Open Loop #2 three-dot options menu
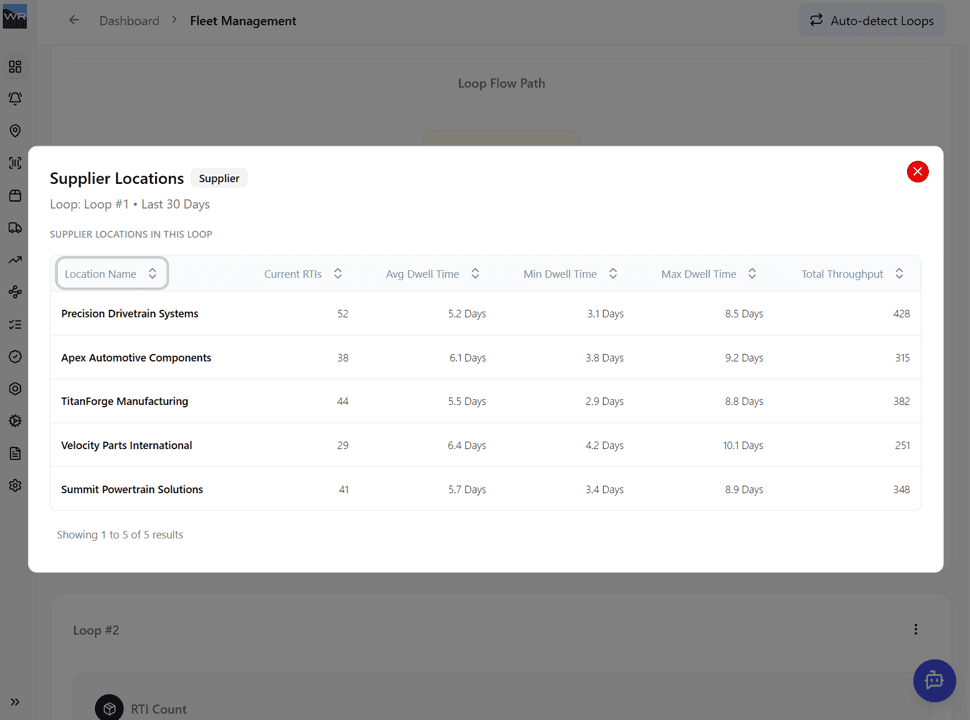The width and height of the screenshot is (970, 720). click(915, 630)
